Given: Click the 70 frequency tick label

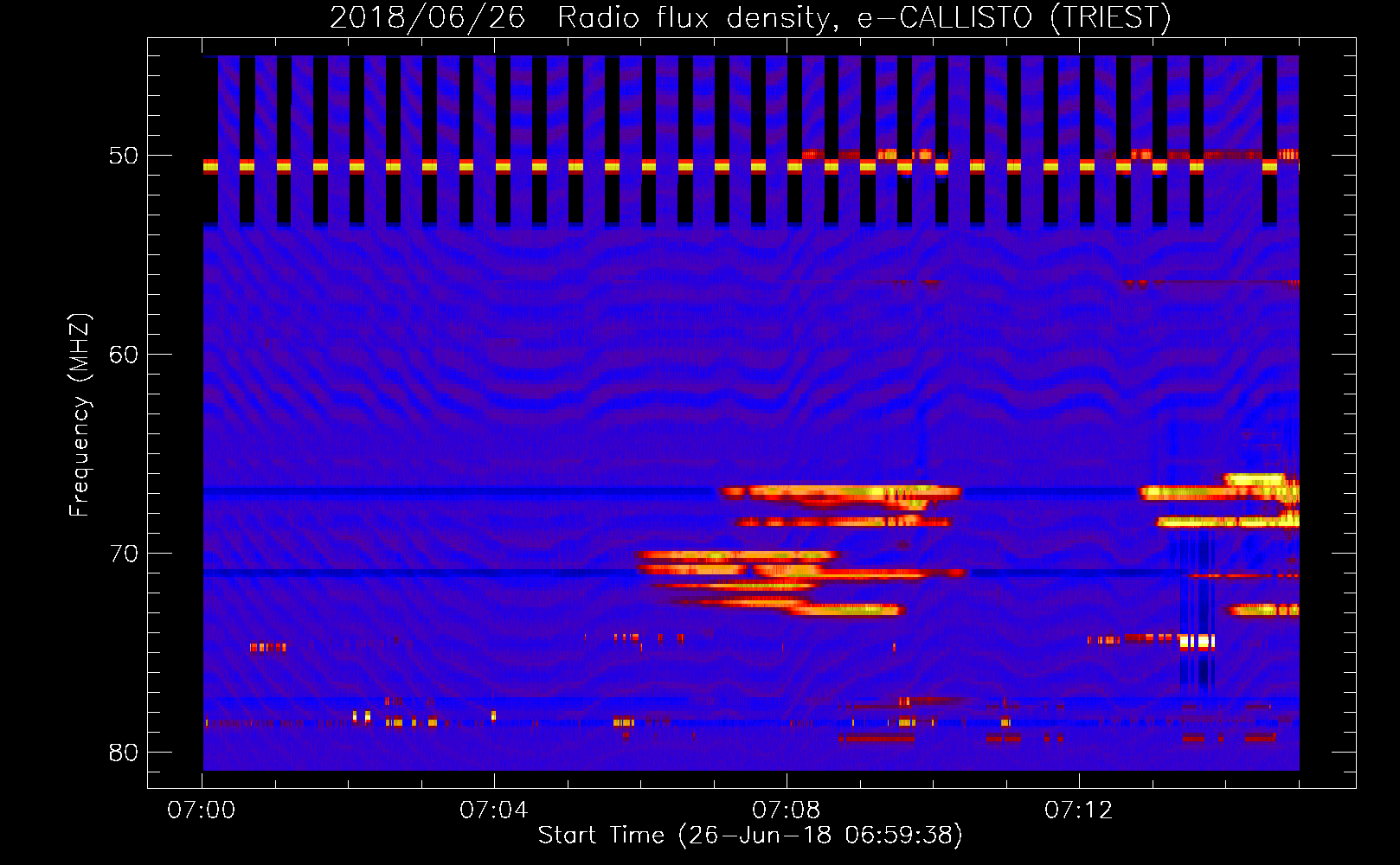Looking at the screenshot, I should coord(124,554).
